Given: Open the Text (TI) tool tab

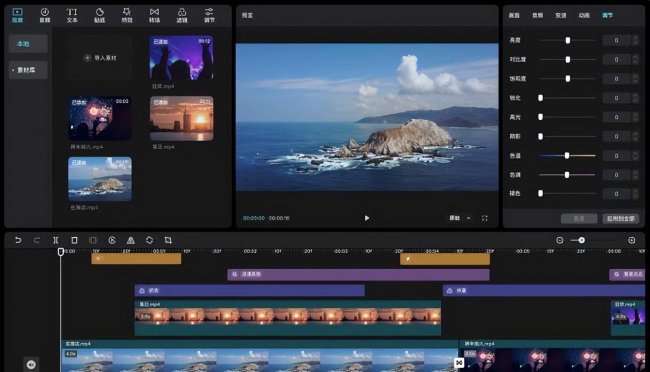Looking at the screenshot, I should (x=72, y=15).
